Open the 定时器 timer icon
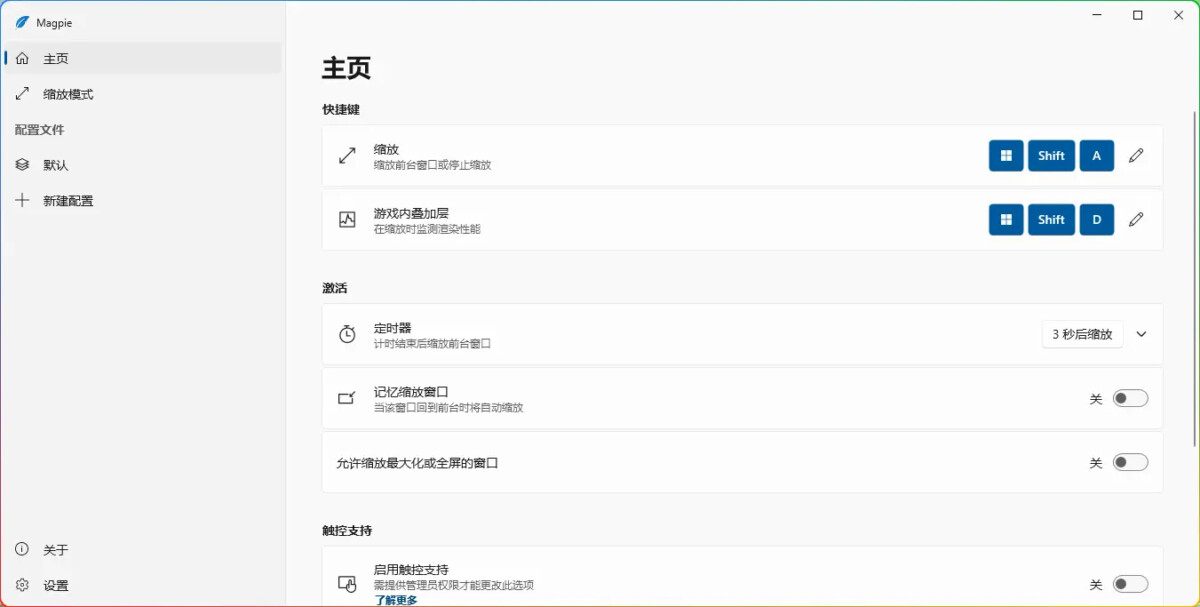The width and height of the screenshot is (1200, 607). (348, 333)
